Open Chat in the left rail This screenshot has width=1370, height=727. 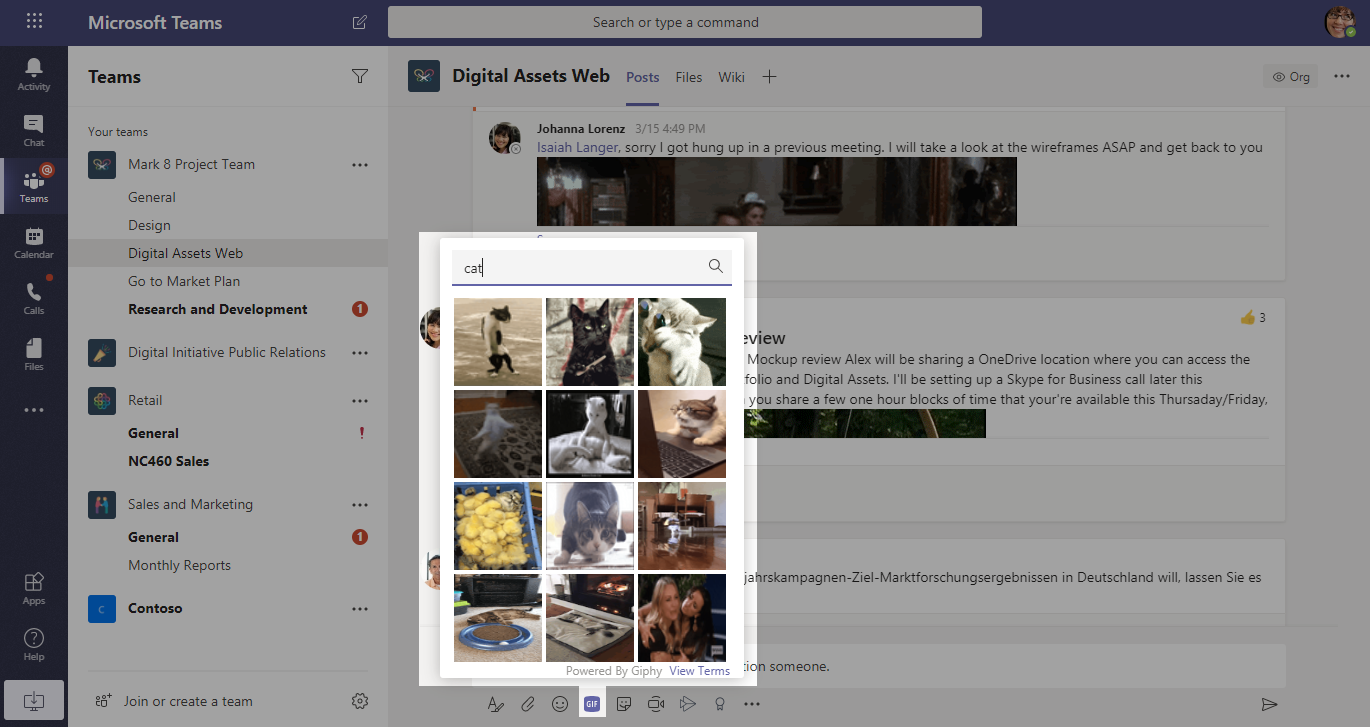(x=33, y=130)
